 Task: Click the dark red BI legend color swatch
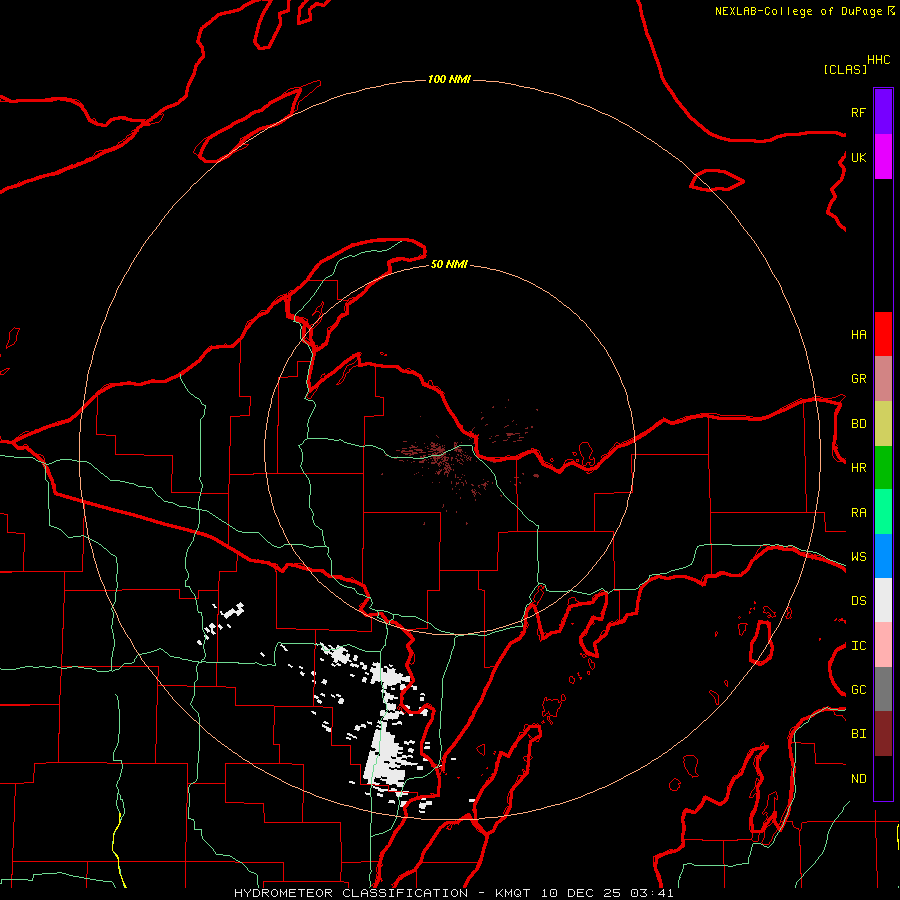tap(883, 734)
